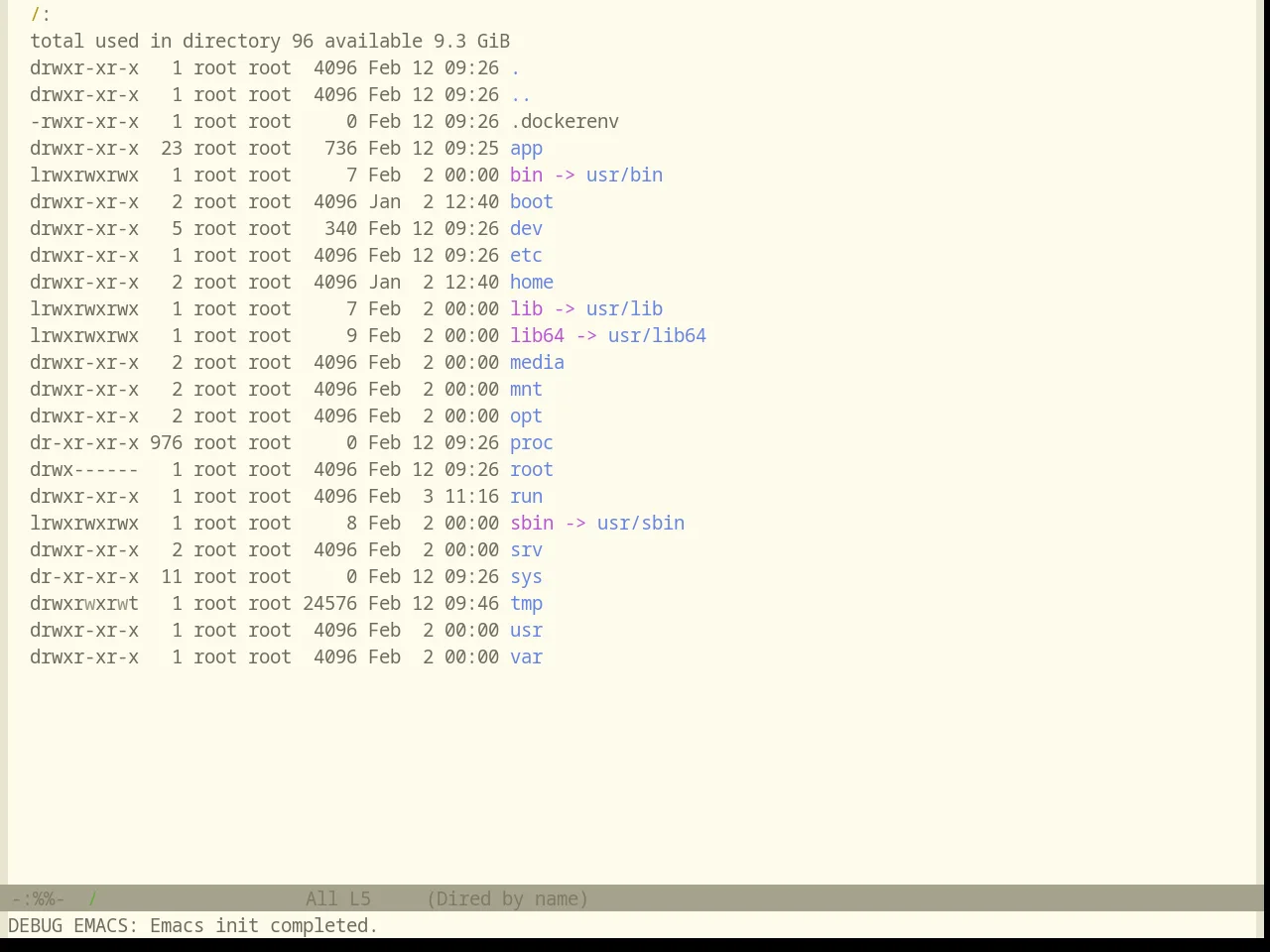Click the 11:16 timestamp of run
The width and height of the screenshot is (1270, 952).
click(471, 497)
